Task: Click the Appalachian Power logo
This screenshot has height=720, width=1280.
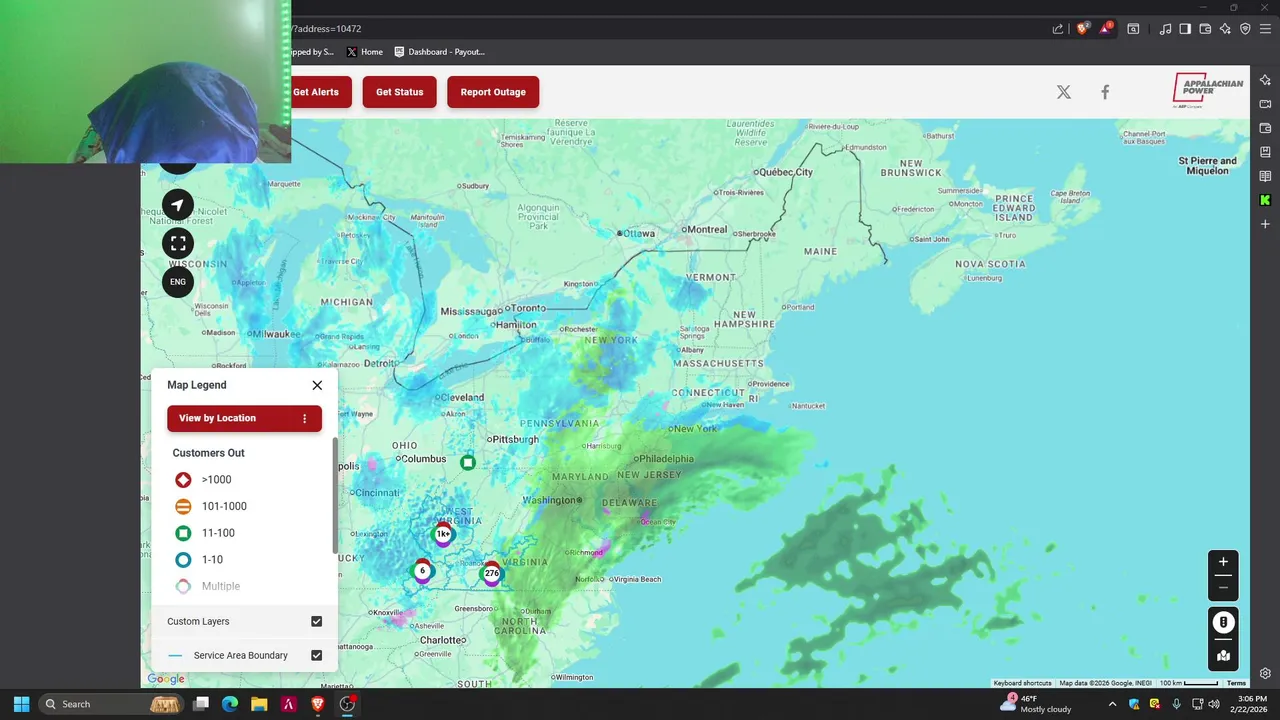Action: [1208, 90]
